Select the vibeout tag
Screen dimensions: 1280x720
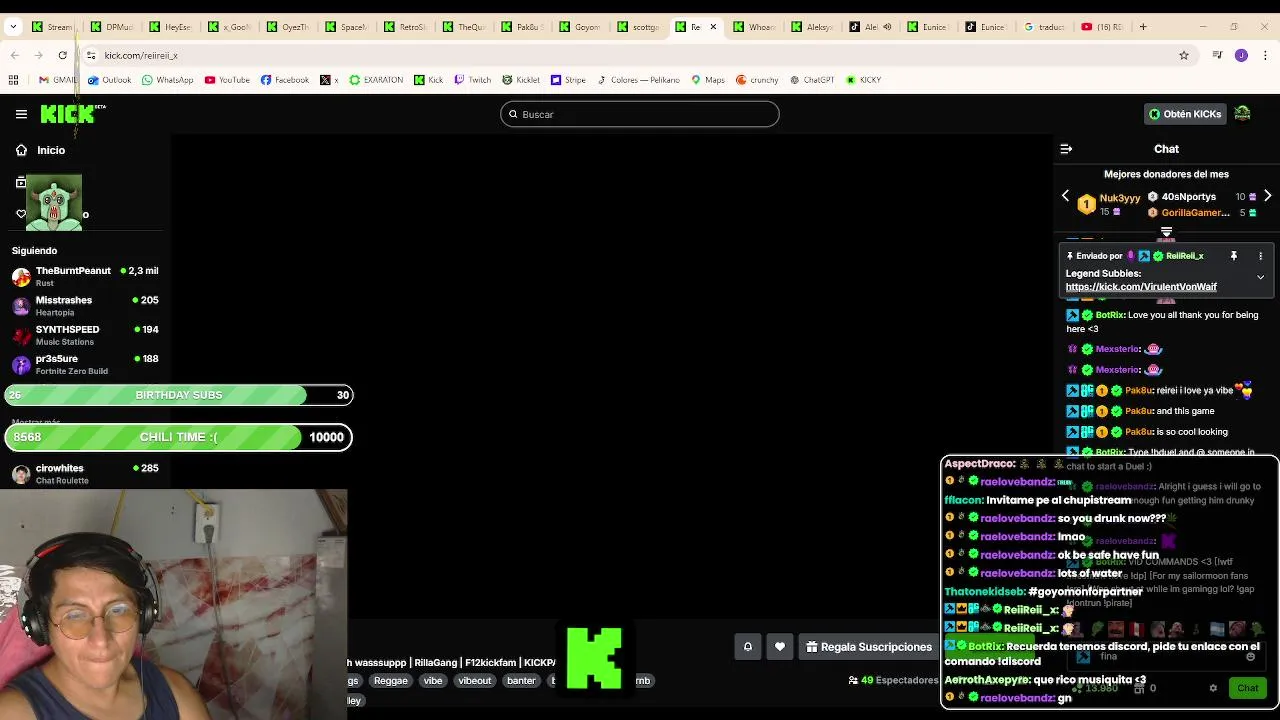pyautogui.click(x=474, y=680)
